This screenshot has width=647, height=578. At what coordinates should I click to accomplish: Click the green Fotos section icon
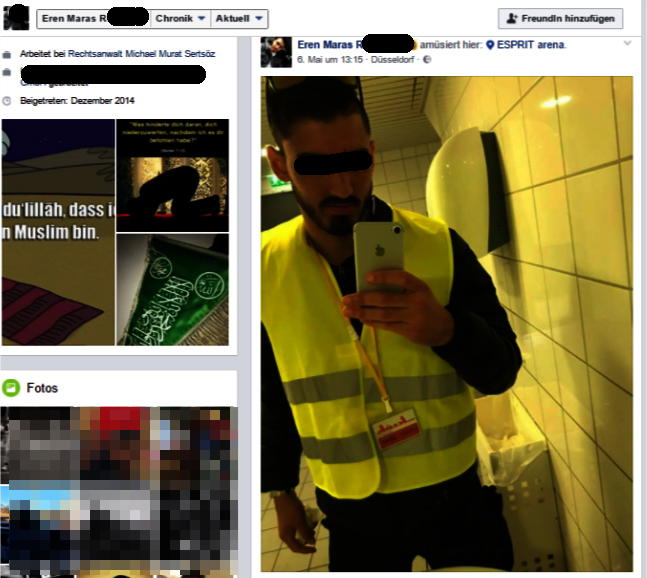(11, 388)
